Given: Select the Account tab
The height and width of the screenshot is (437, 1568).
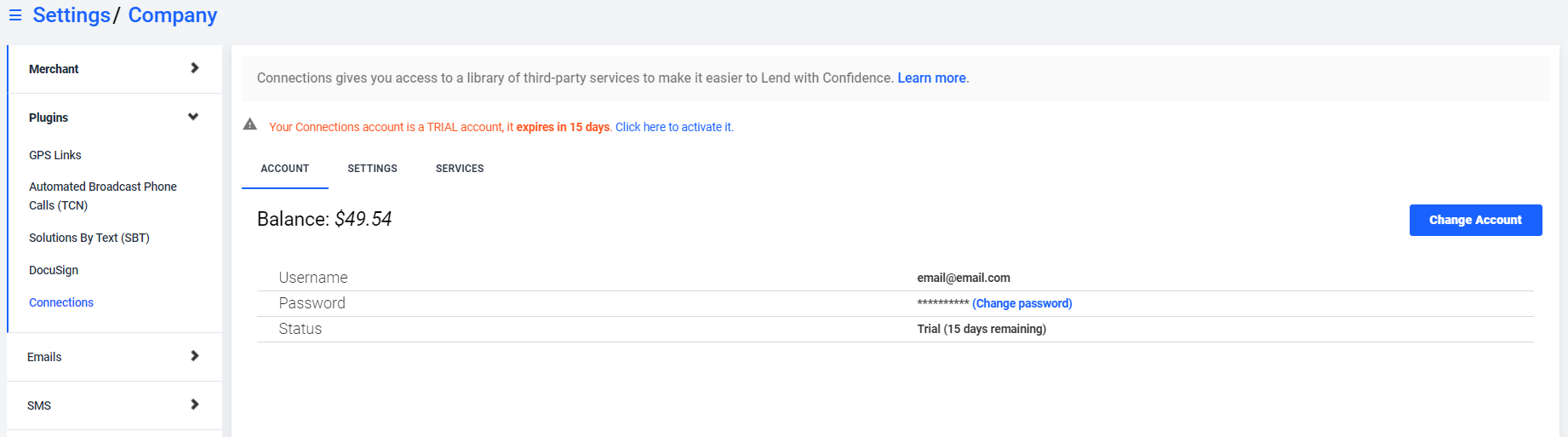Looking at the screenshot, I should click(x=285, y=169).
